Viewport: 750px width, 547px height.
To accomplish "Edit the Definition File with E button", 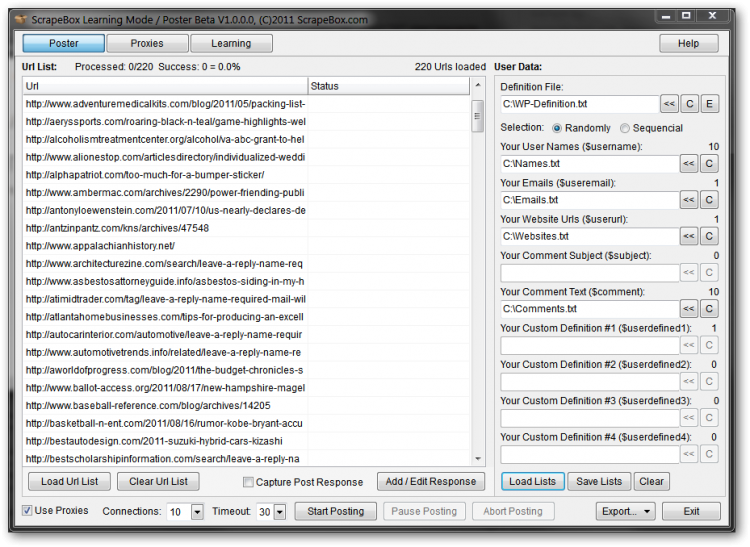I will point(709,104).
